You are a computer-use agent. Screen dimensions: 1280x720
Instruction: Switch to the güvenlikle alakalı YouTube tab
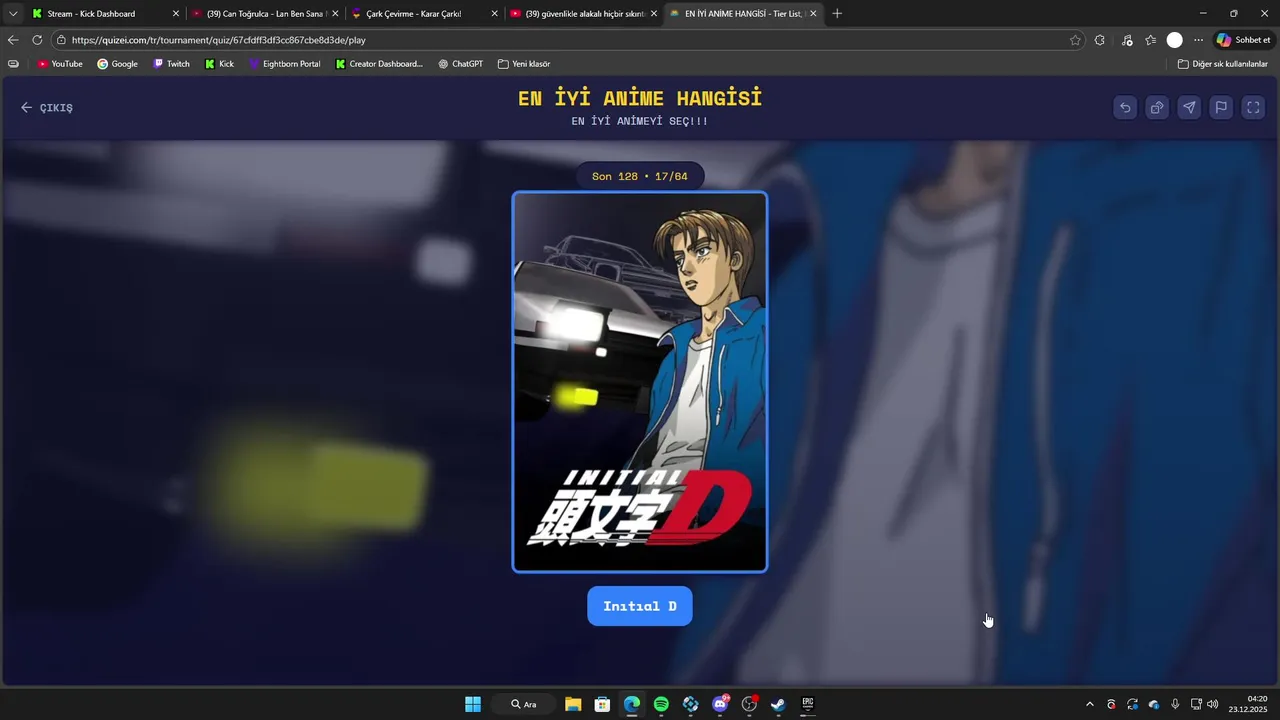(583, 14)
